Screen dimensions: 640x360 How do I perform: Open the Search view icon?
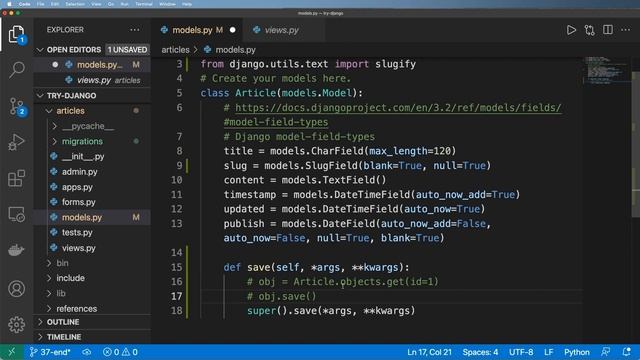16,70
